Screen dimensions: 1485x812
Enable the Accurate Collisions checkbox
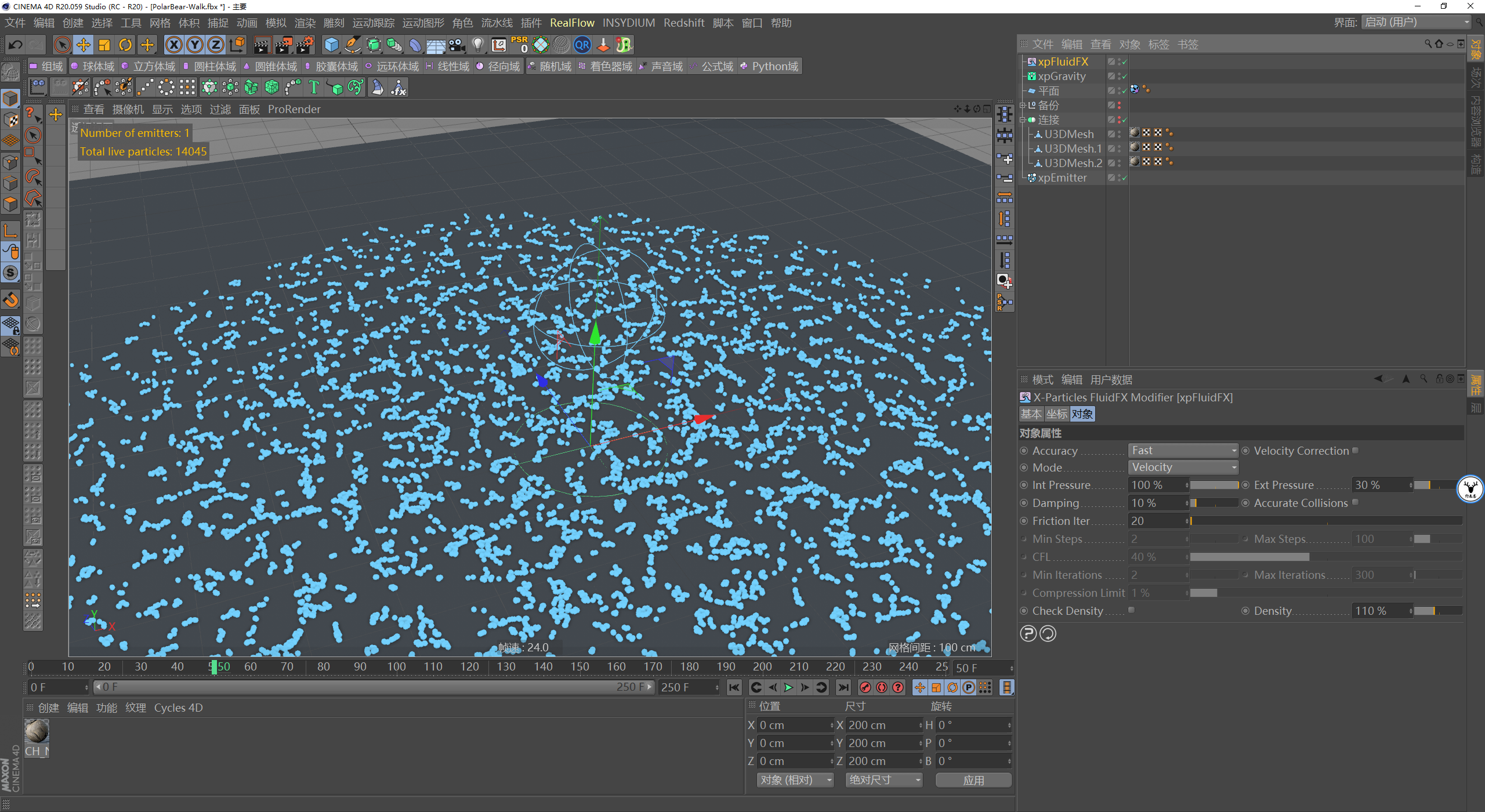point(1356,502)
